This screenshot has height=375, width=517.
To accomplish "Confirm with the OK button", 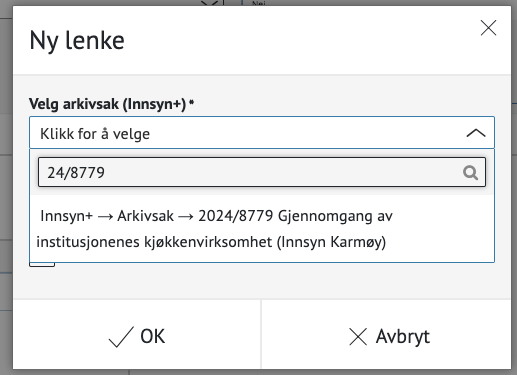I will point(137,336).
